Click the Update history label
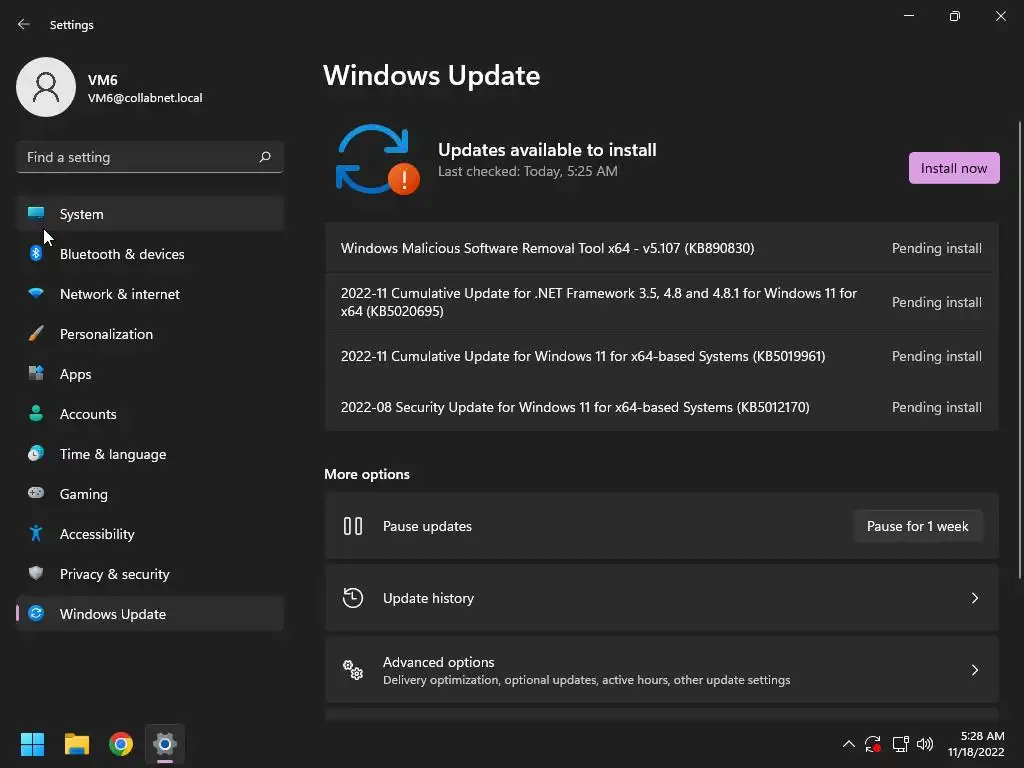Viewport: 1024px width, 768px height. (x=428, y=598)
